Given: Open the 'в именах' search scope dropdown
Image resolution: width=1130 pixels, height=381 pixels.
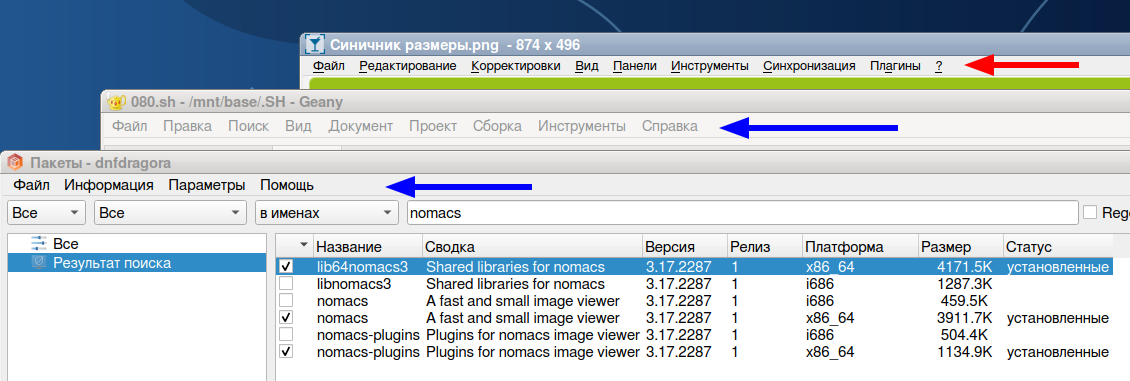Looking at the screenshot, I should 326,213.
